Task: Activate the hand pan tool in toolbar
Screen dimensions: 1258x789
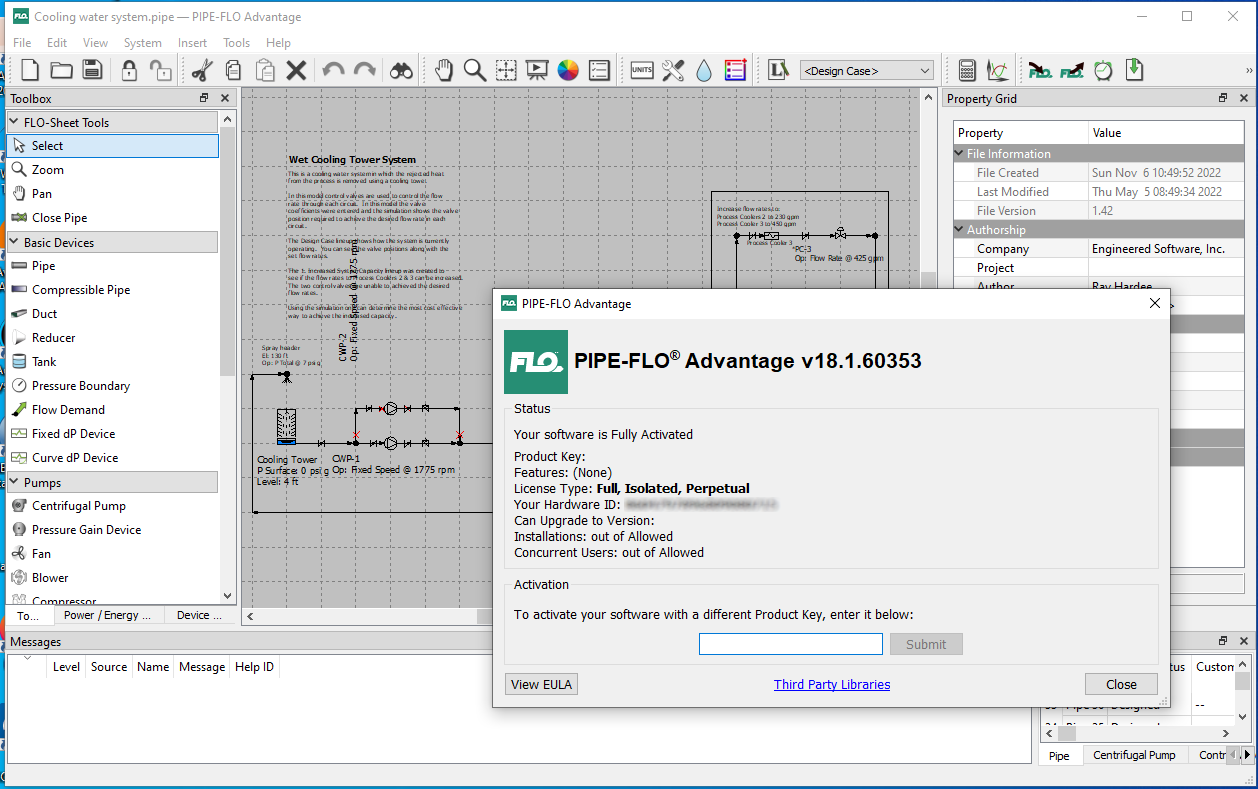Action: click(443, 70)
